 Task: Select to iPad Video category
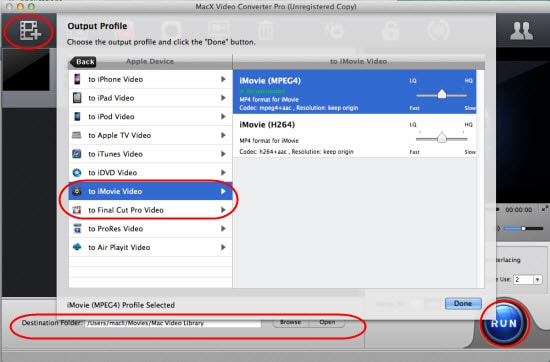click(x=150, y=98)
